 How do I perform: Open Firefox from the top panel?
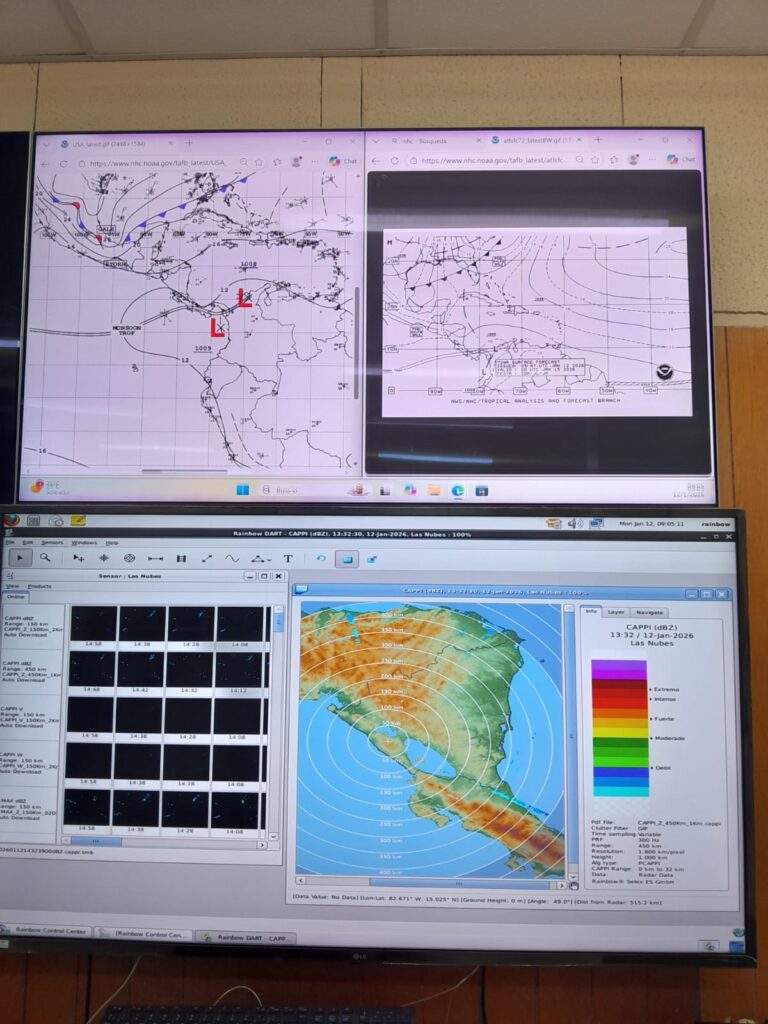[x=12, y=520]
